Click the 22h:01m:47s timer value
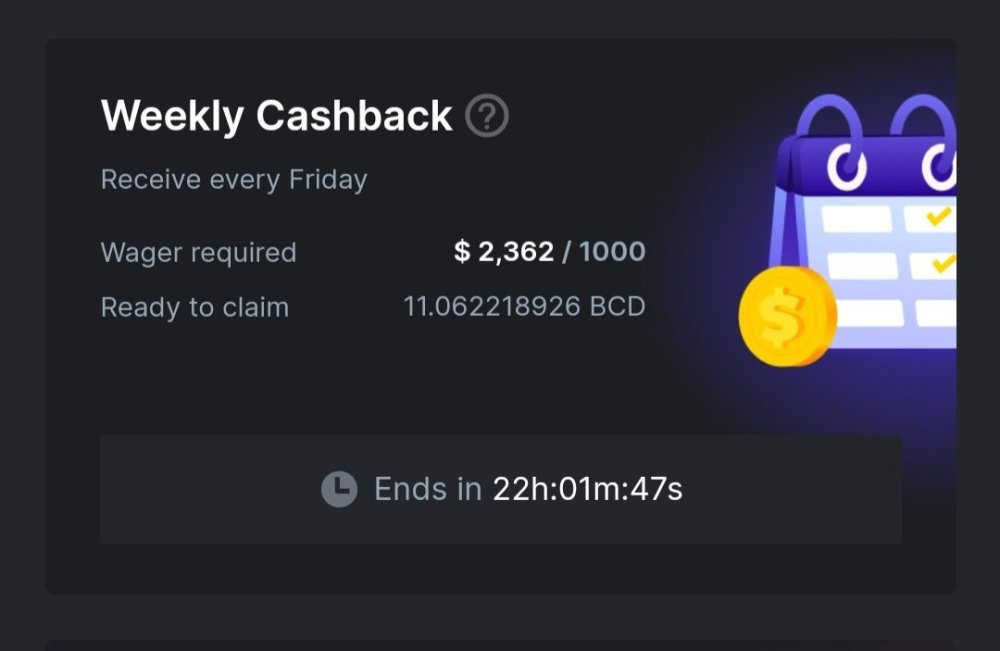This screenshot has width=1000, height=651. point(587,489)
